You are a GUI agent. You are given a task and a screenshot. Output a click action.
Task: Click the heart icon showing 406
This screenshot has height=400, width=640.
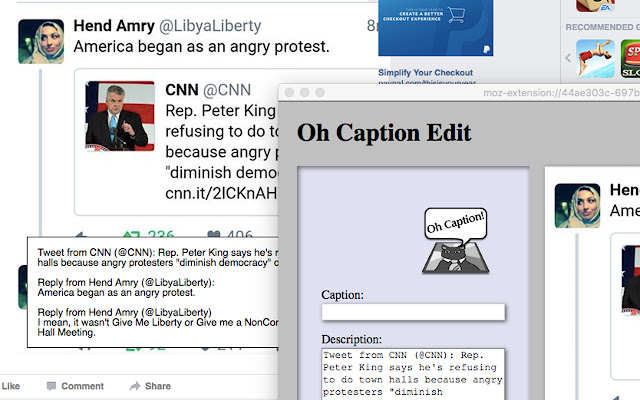pos(214,234)
